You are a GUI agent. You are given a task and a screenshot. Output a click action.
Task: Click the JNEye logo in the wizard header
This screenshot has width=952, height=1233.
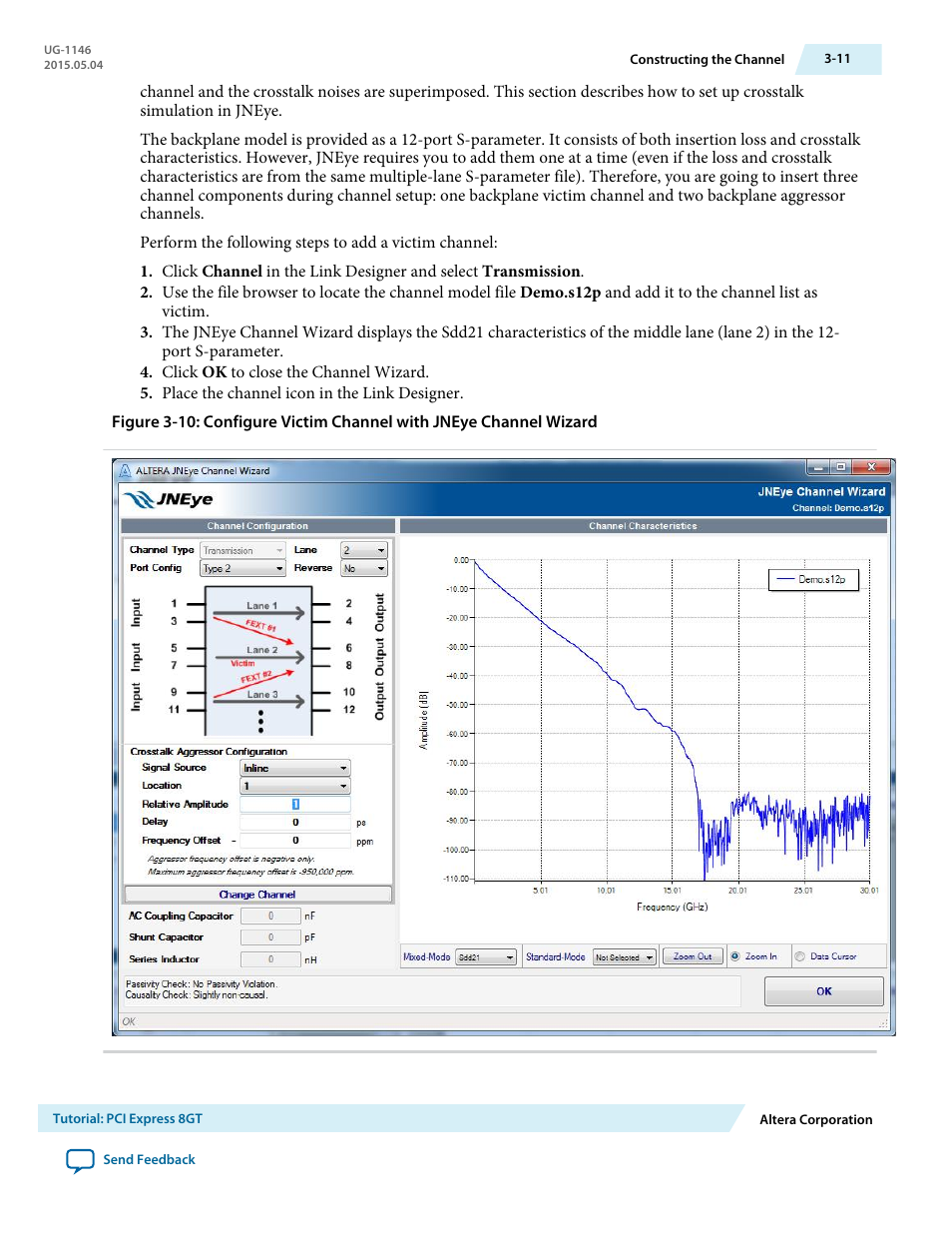168,499
